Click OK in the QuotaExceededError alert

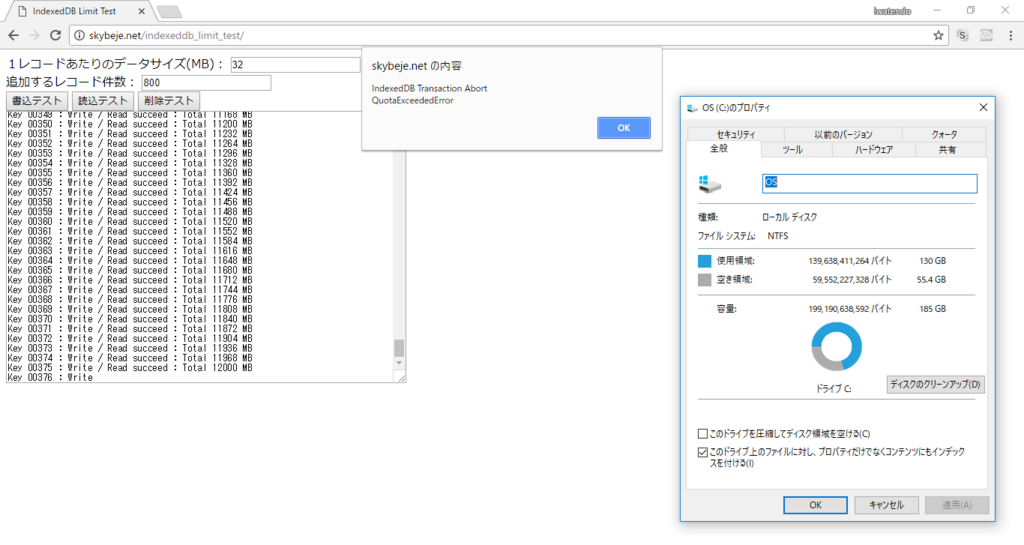(x=624, y=128)
